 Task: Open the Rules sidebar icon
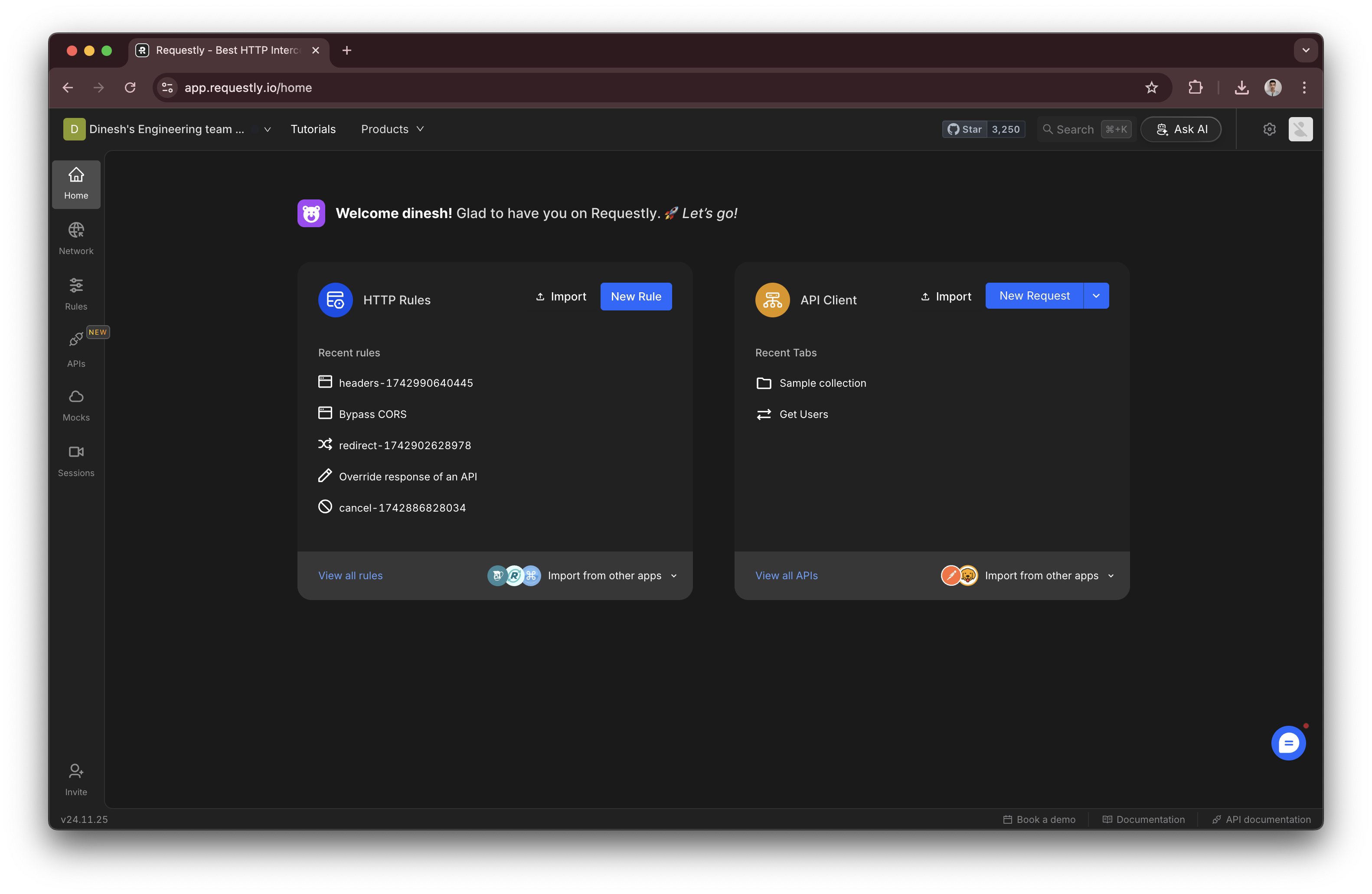click(x=76, y=294)
